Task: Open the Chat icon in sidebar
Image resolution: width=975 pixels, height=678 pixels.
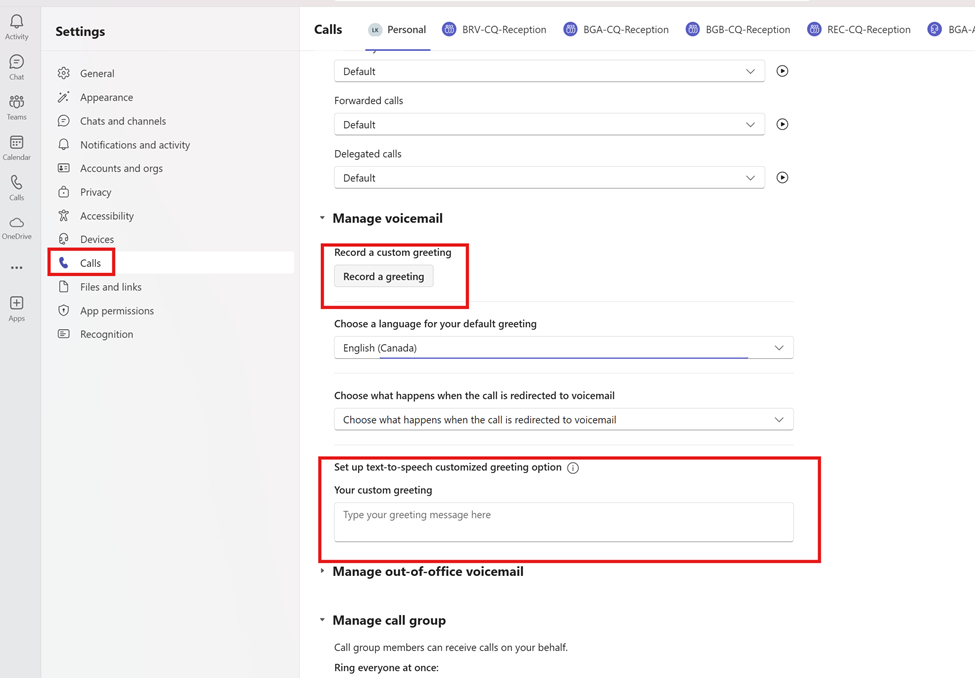Action: point(17,67)
